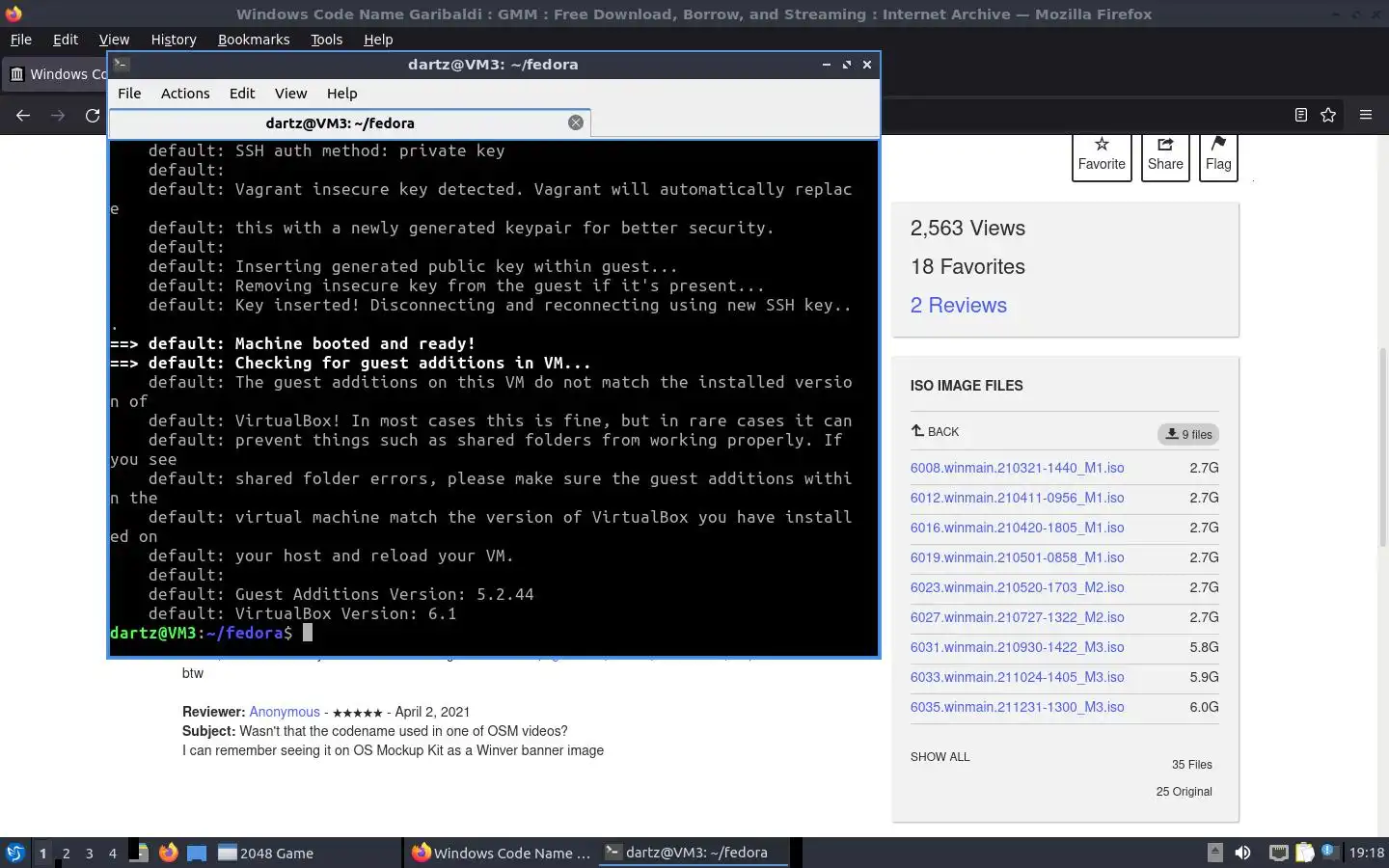
Task: Click the show desktop taskbar icon
Action: coord(197,853)
